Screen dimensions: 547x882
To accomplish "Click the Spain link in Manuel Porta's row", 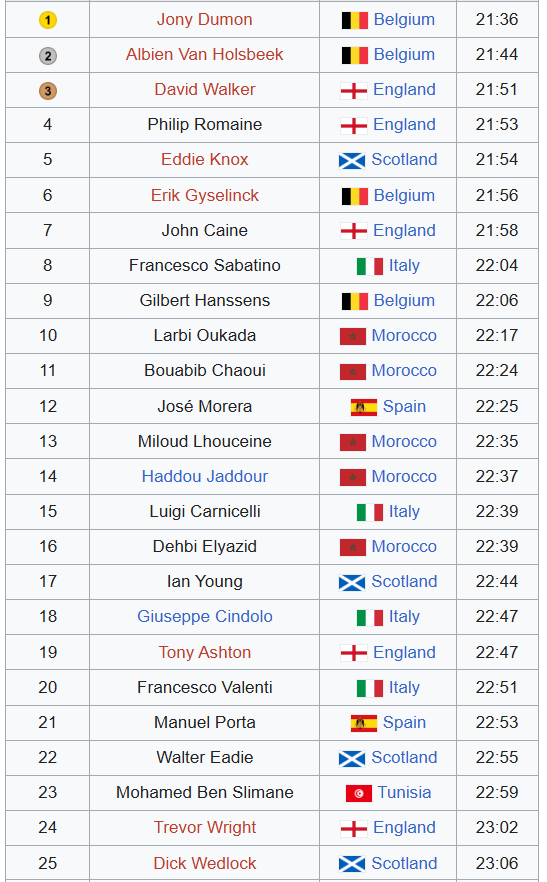I will click(x=404, y=723).
